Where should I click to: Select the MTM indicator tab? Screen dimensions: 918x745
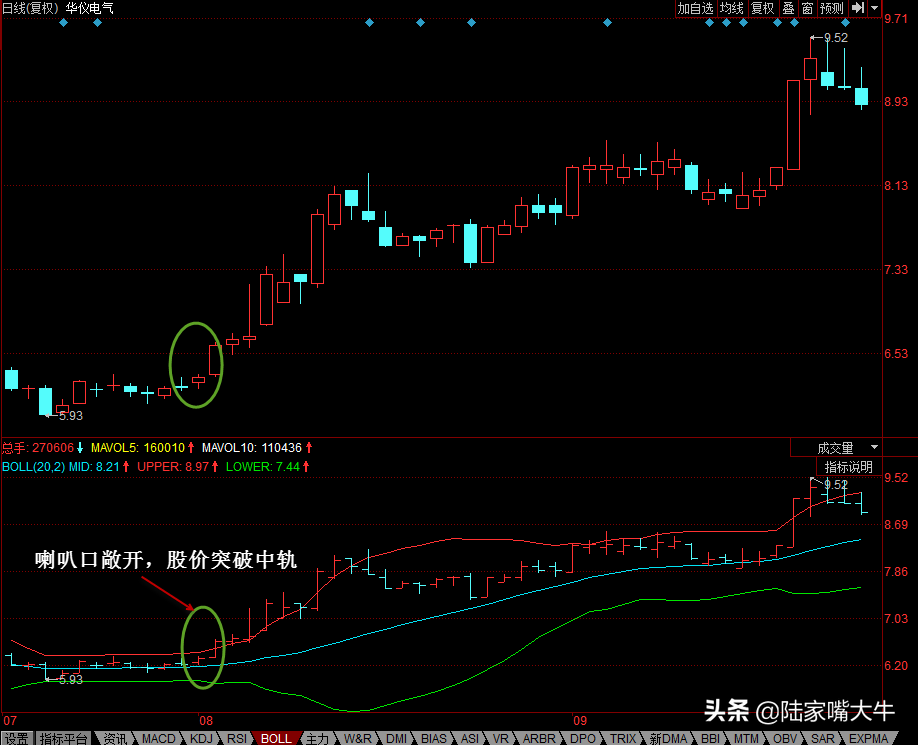tap(746, 738)
